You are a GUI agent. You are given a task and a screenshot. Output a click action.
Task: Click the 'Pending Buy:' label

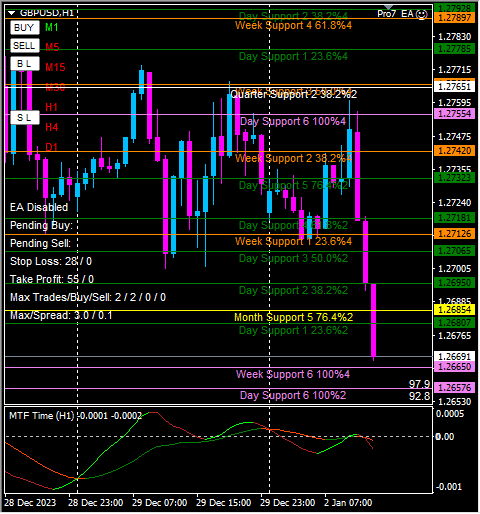[x=41, y=225]
